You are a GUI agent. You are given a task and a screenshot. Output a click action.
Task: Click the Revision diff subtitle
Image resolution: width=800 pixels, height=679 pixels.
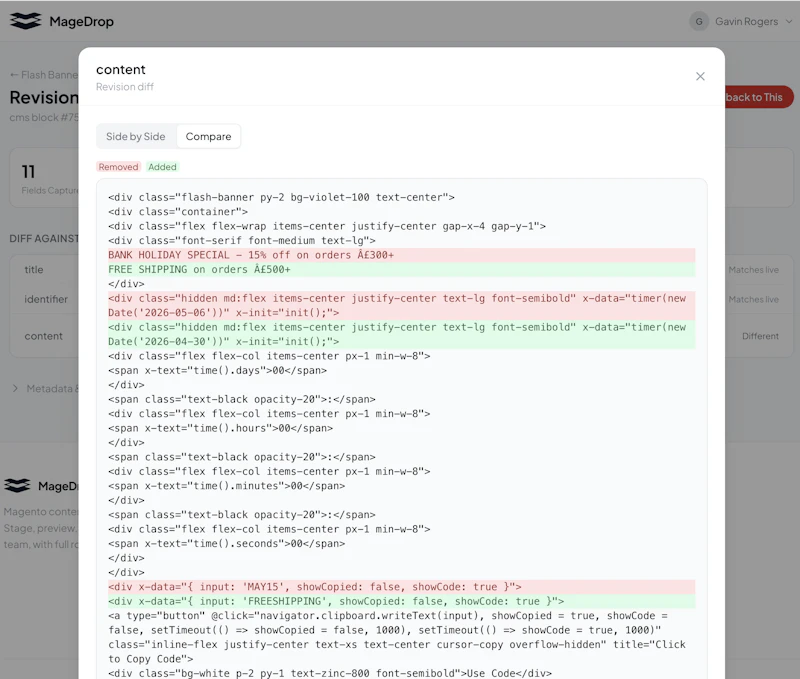tap(125, 87)
